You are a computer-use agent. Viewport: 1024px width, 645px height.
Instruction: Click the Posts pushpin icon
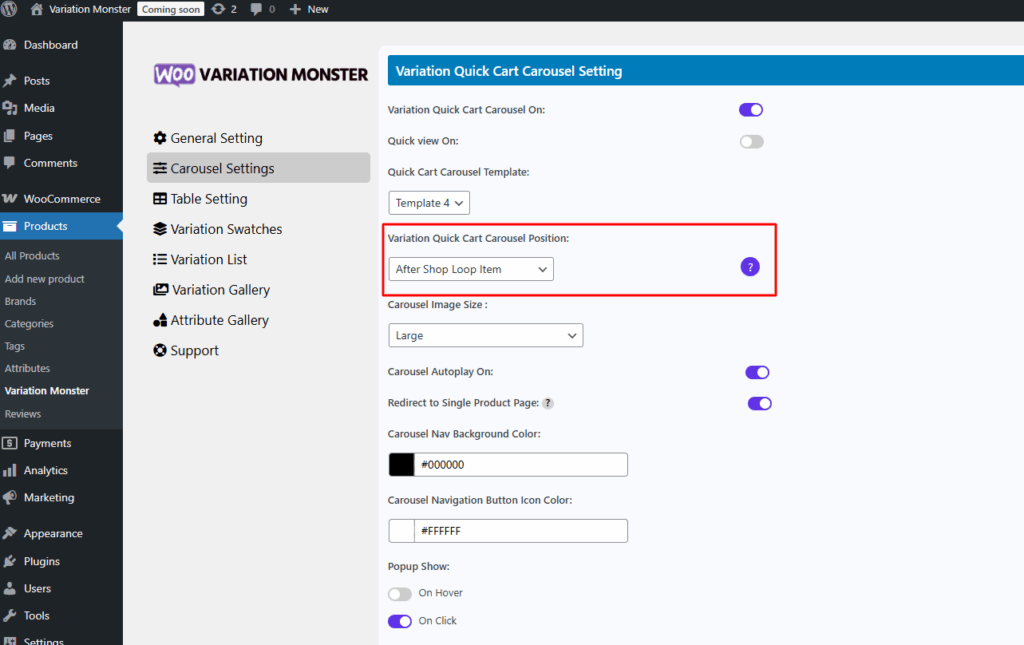[x=10, y=80]
